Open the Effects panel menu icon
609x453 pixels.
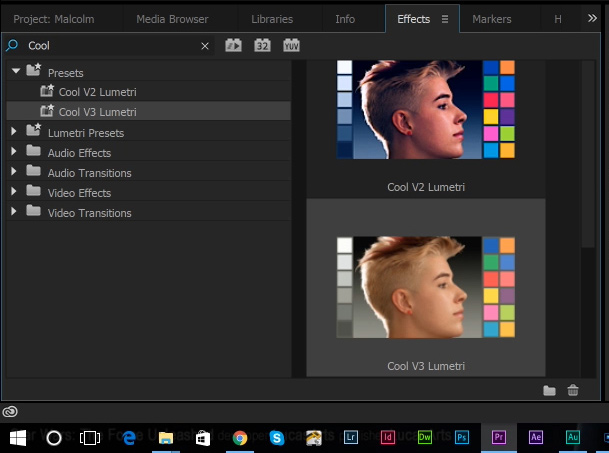tap(445, 19)
